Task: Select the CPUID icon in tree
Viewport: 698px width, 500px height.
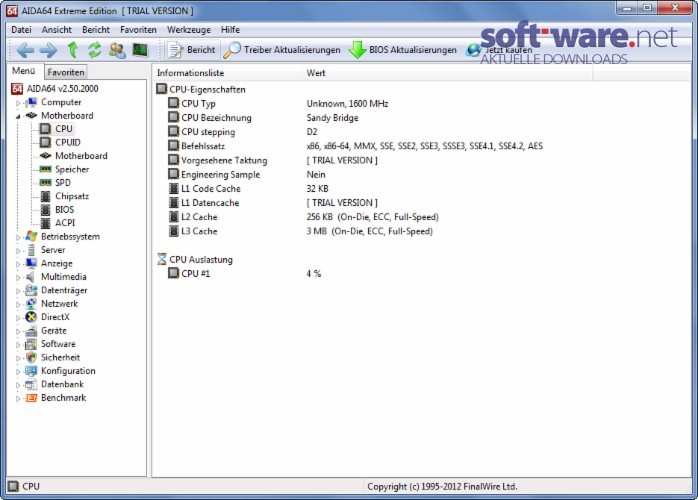Action: [45, 142]
